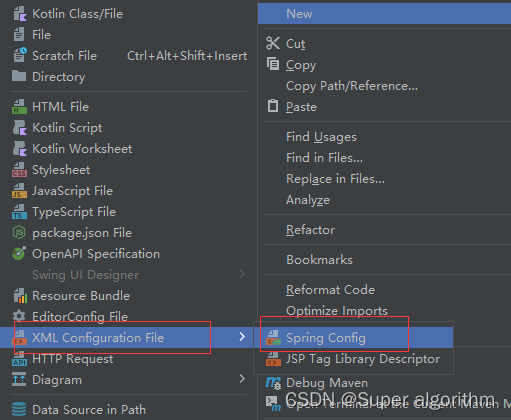Screen dimensions: 511x420
Task: Click the Spring Config leaf icon
Action: point(273,338)
